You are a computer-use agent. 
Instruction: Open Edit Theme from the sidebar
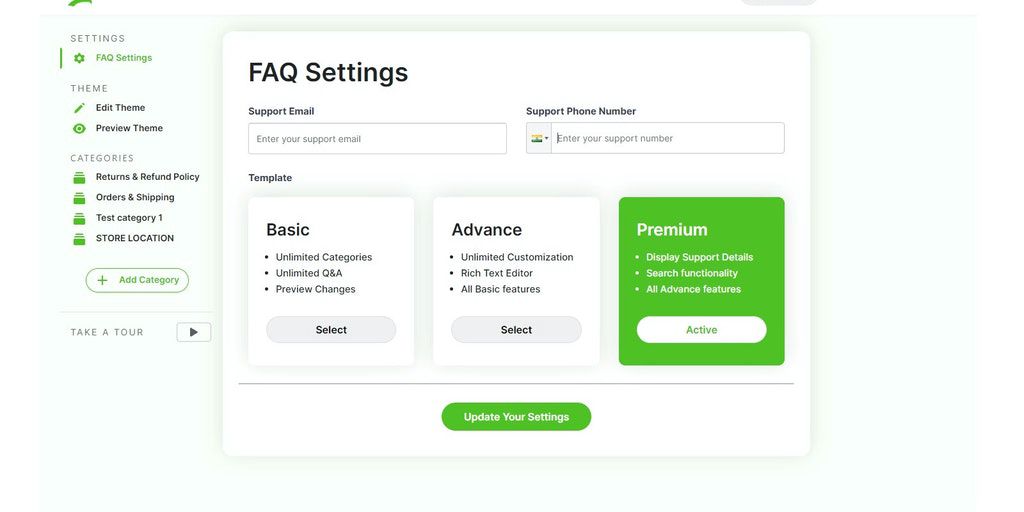[120, 108]
